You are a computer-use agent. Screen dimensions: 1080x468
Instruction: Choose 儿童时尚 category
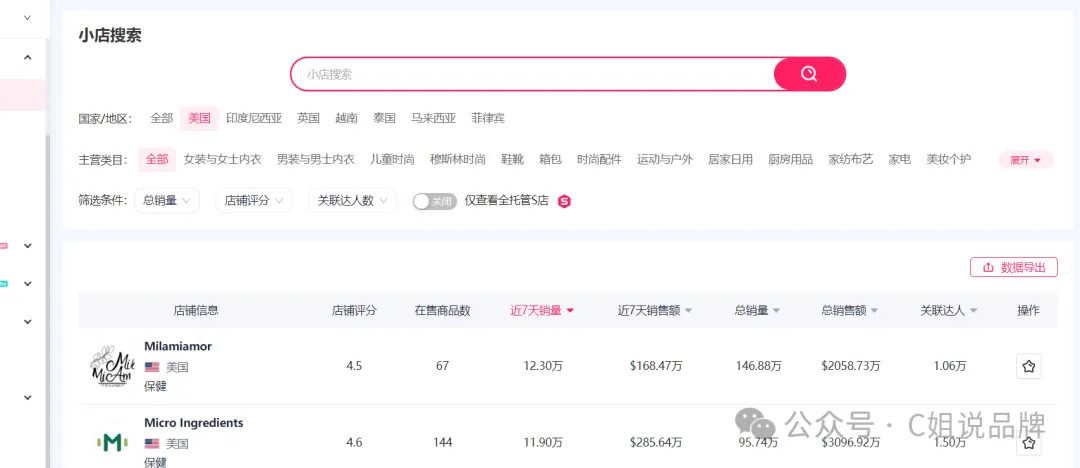point(393,160)
